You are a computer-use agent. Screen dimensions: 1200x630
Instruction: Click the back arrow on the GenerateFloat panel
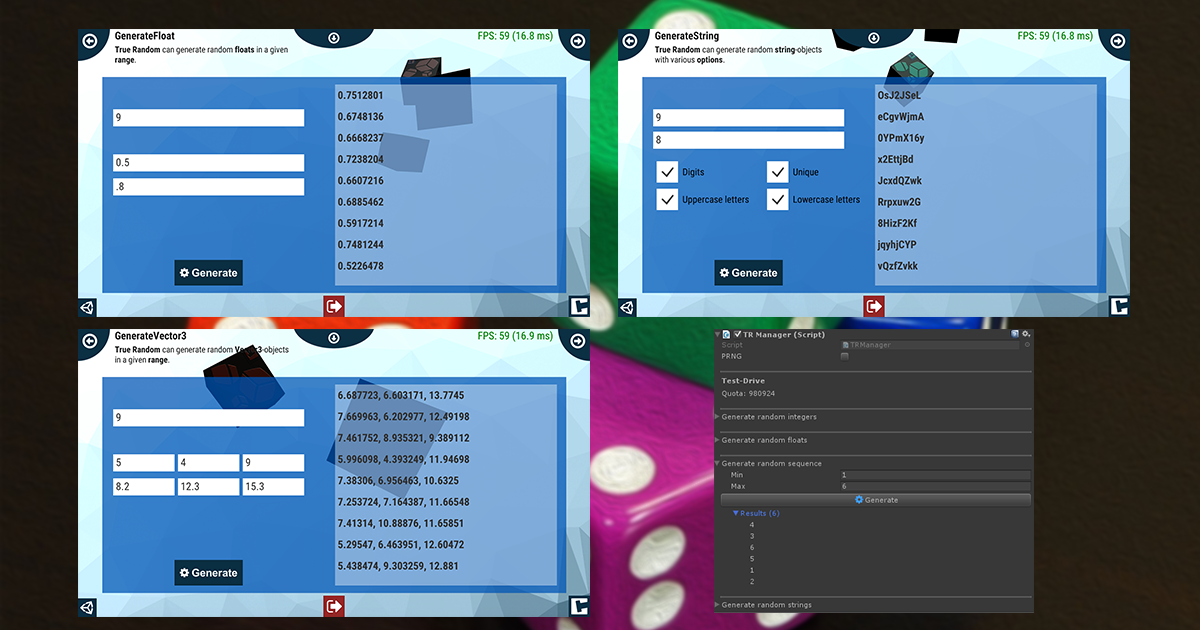point(89,41)
